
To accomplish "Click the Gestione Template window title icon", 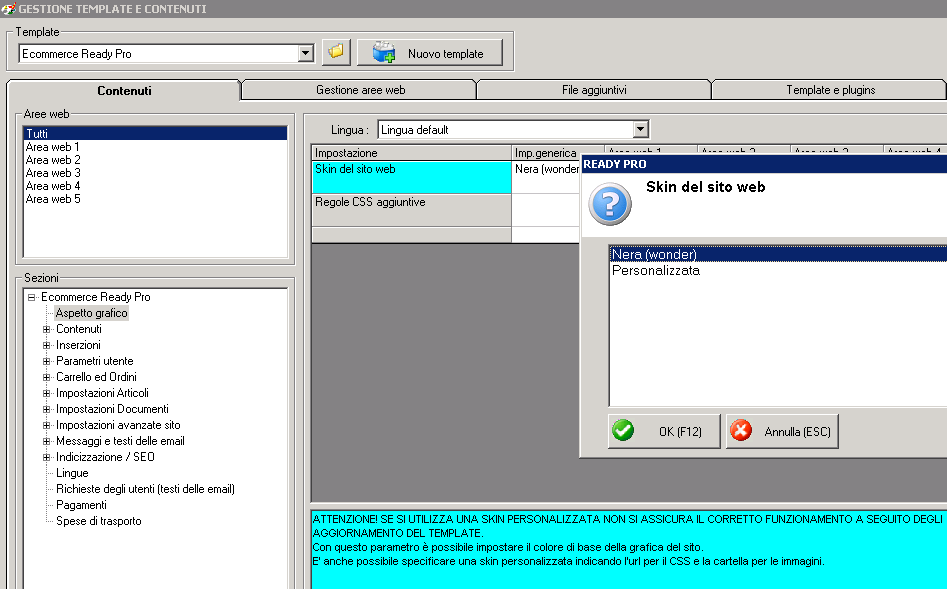I will point(8,8).
